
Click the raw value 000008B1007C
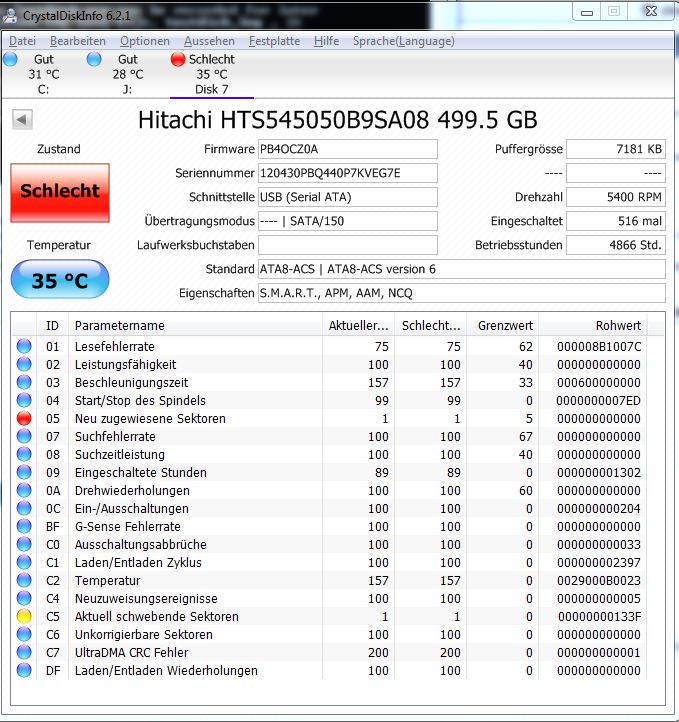point(599,347)
